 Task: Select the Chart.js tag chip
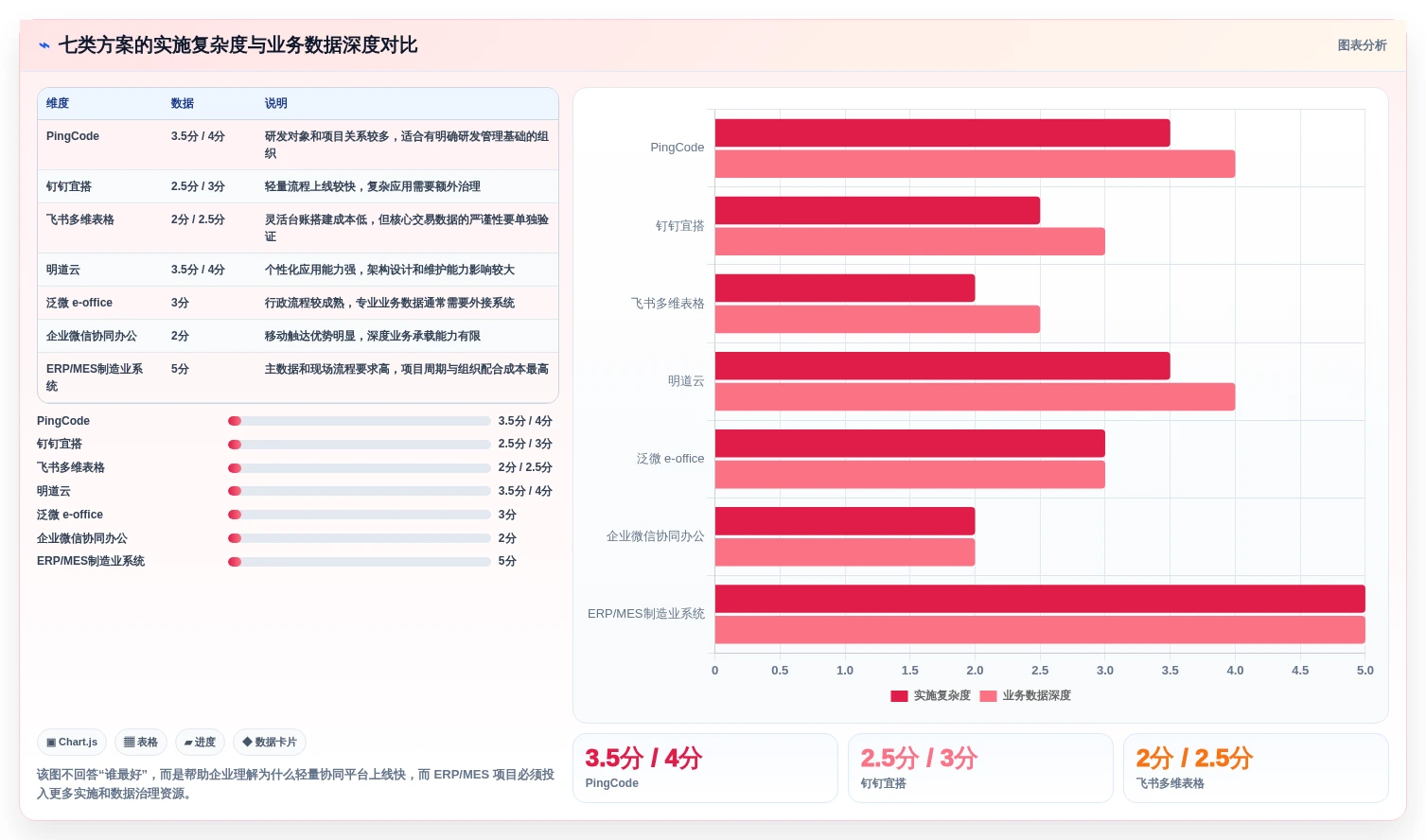[72, 743]
